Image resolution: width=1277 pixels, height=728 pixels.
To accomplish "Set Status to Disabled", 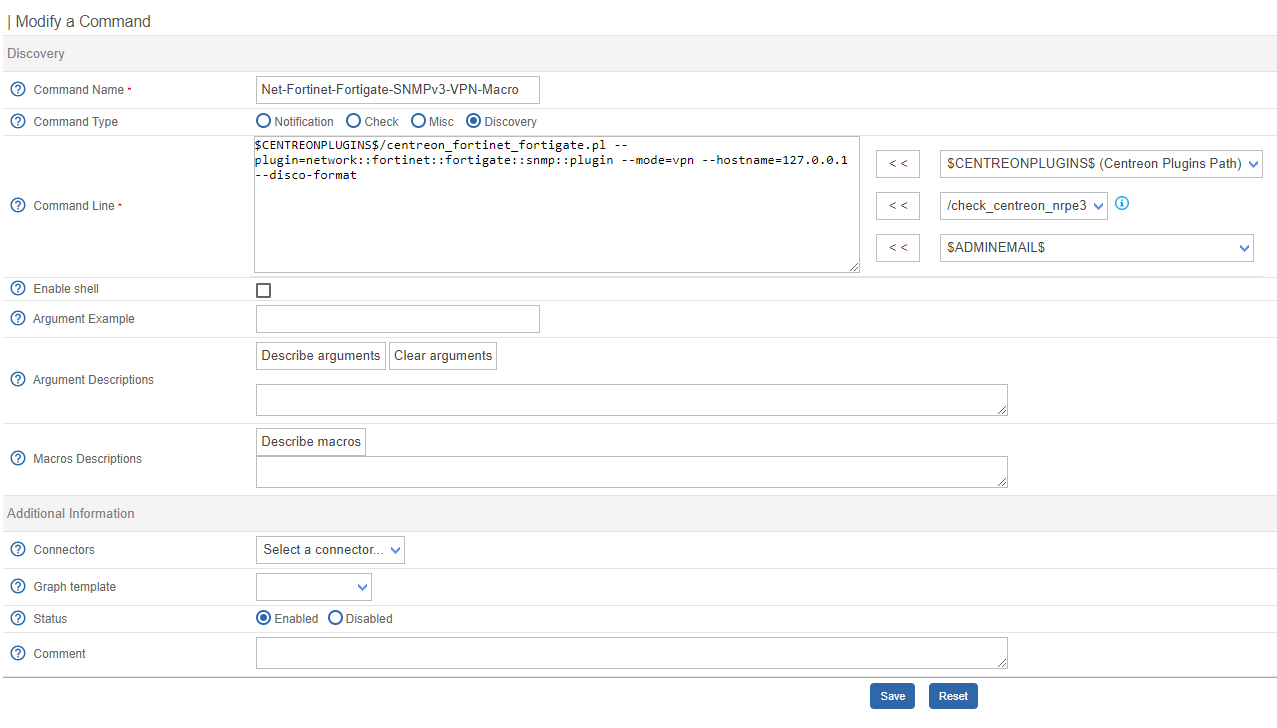I will tap(335, 618).
